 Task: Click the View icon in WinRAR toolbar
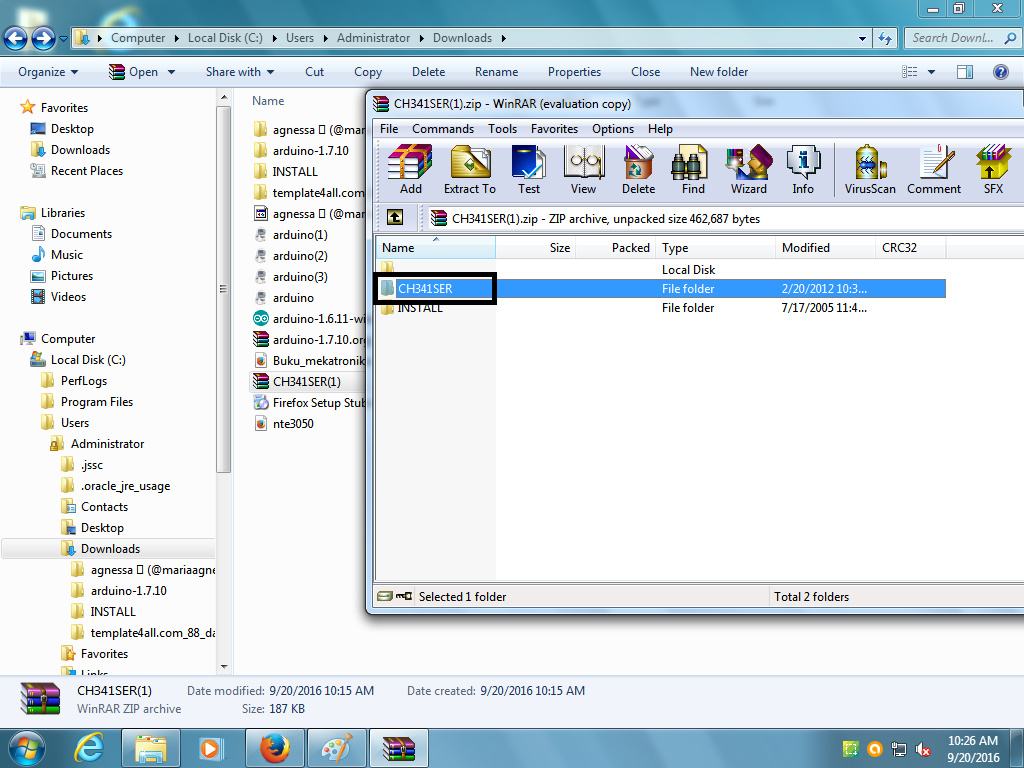tap(583, 169)
